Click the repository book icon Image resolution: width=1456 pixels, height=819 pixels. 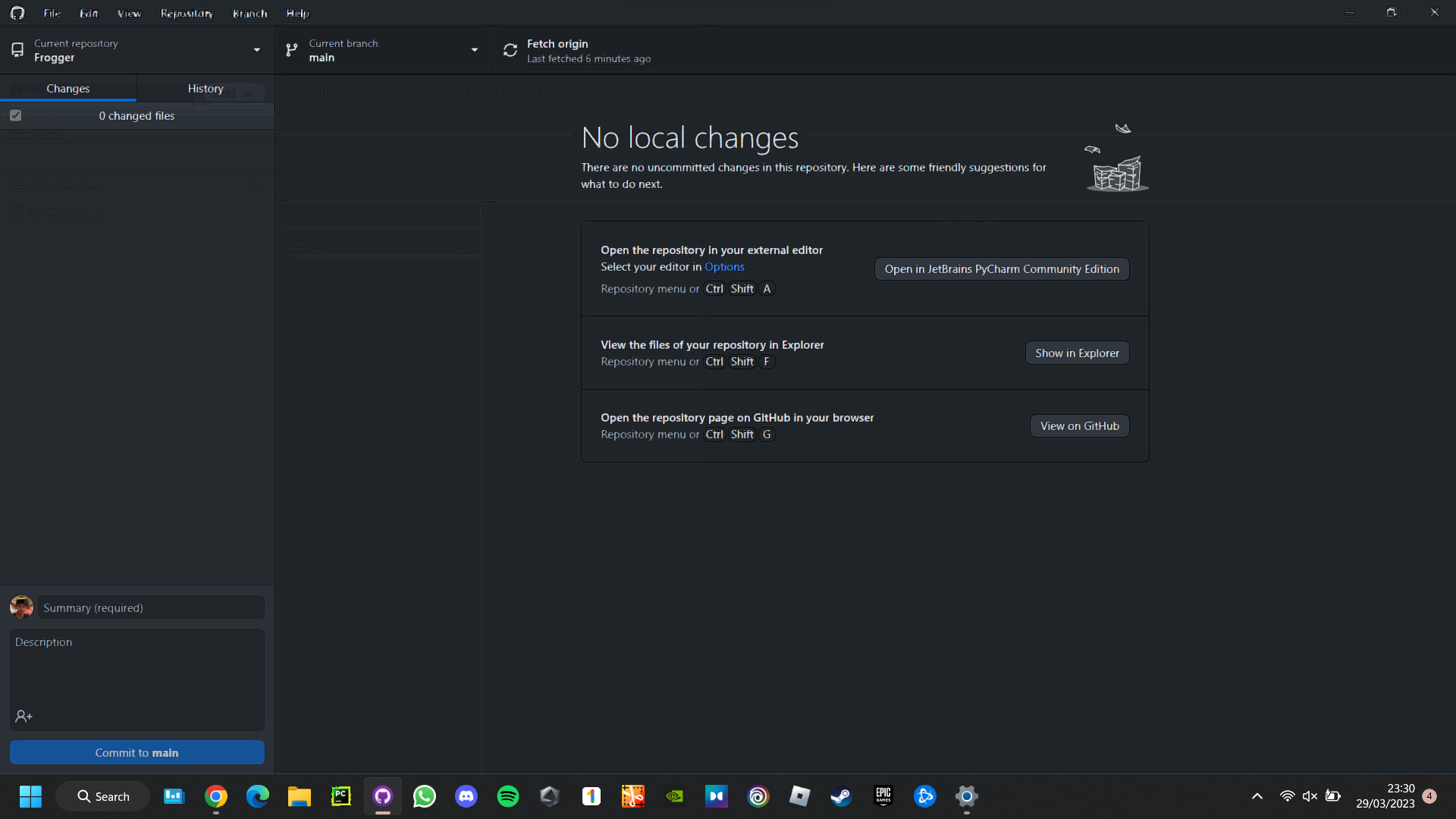pos(17,49)
